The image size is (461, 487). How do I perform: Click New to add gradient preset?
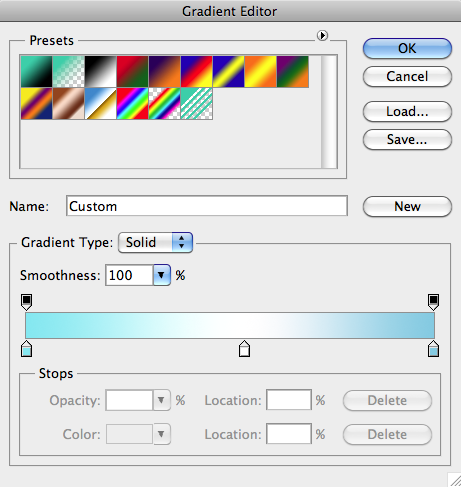[407, 206]
